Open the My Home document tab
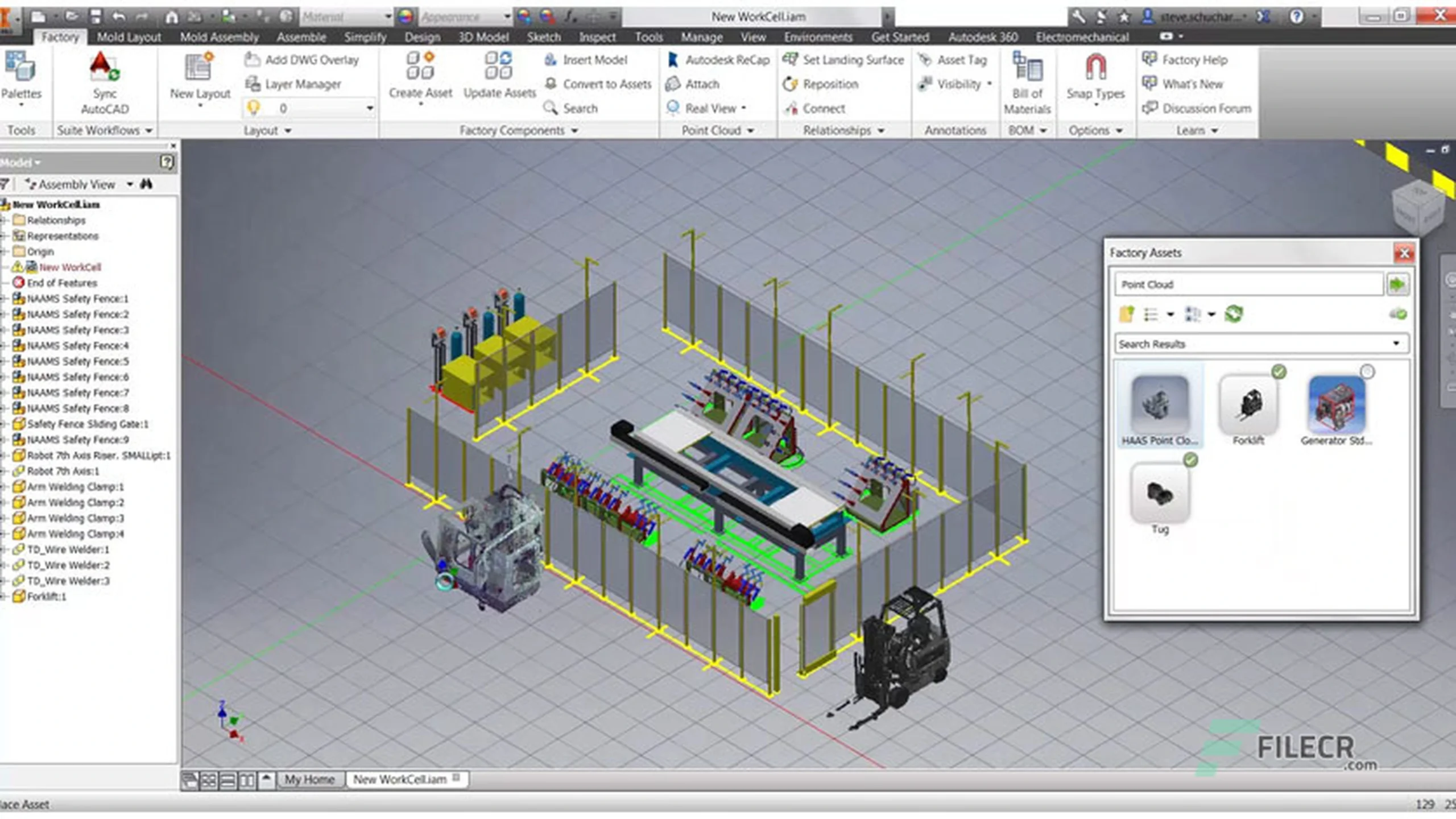Screen dimensions: 1456x819 click(310, 779)
